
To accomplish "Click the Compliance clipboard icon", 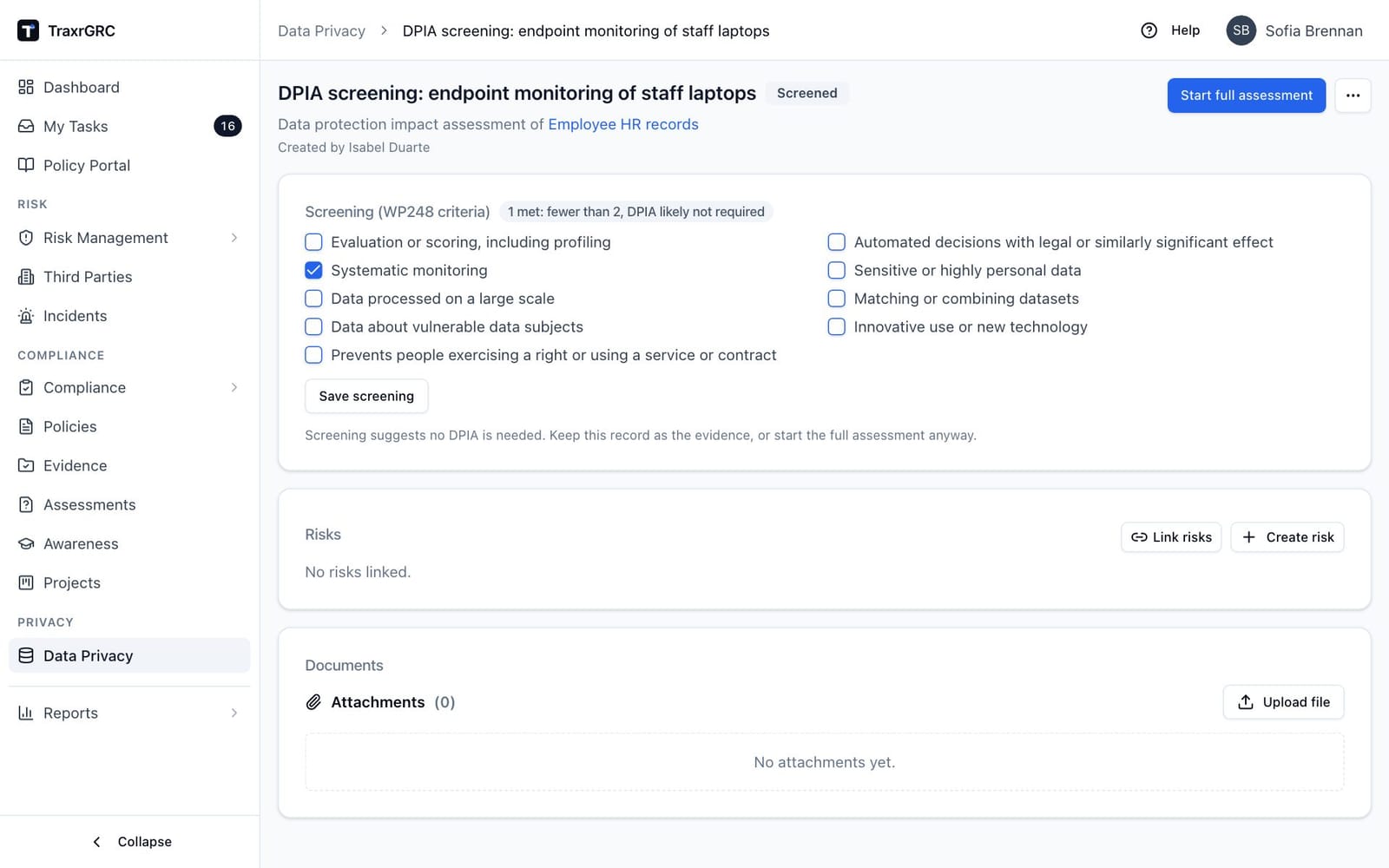I will tap(26, 387).
